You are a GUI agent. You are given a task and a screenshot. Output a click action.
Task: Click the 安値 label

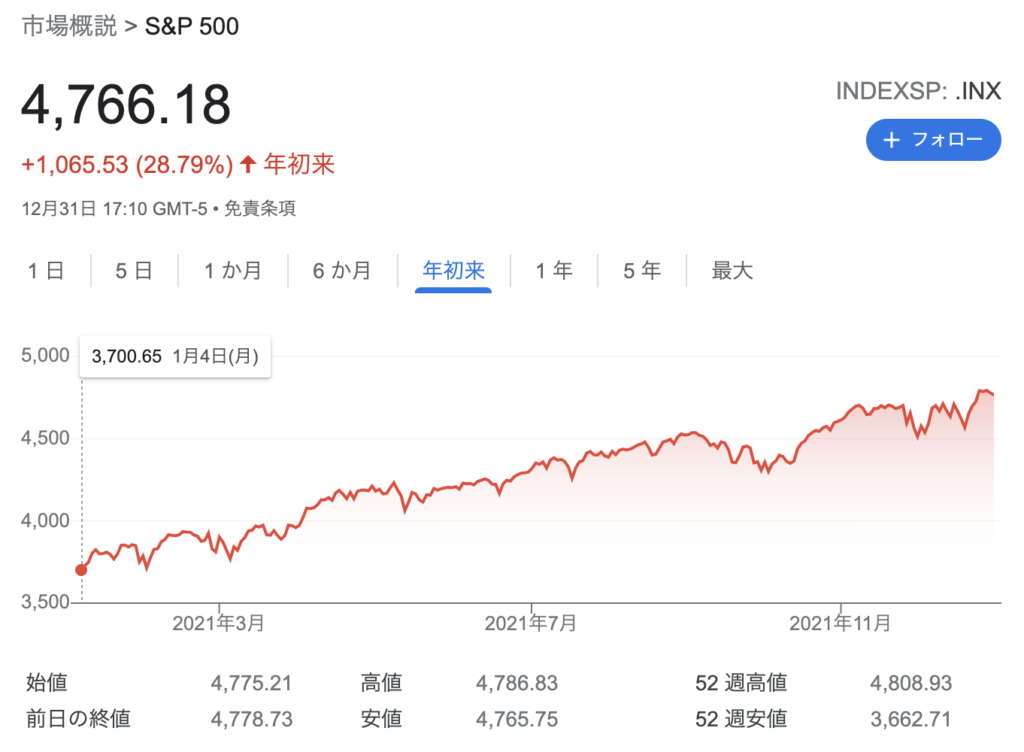(381, 719)
